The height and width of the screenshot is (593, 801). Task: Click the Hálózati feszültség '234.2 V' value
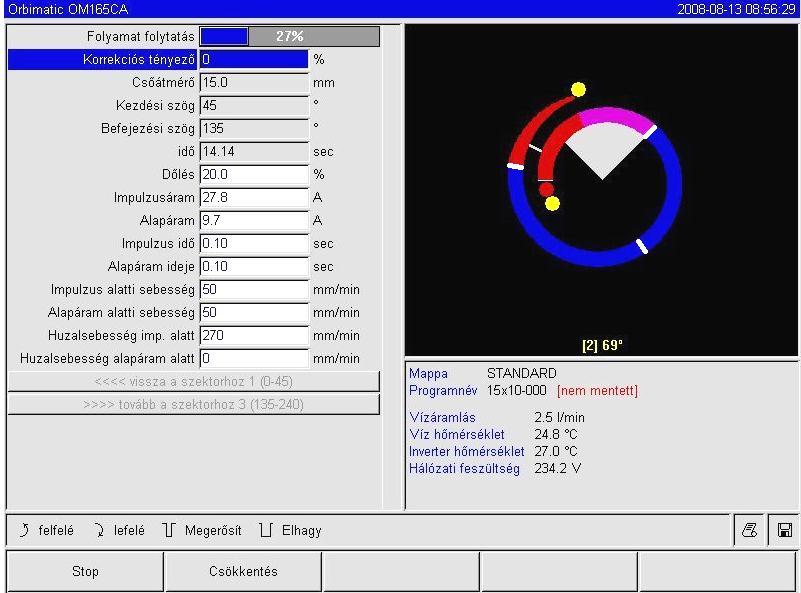click(557, 468)
